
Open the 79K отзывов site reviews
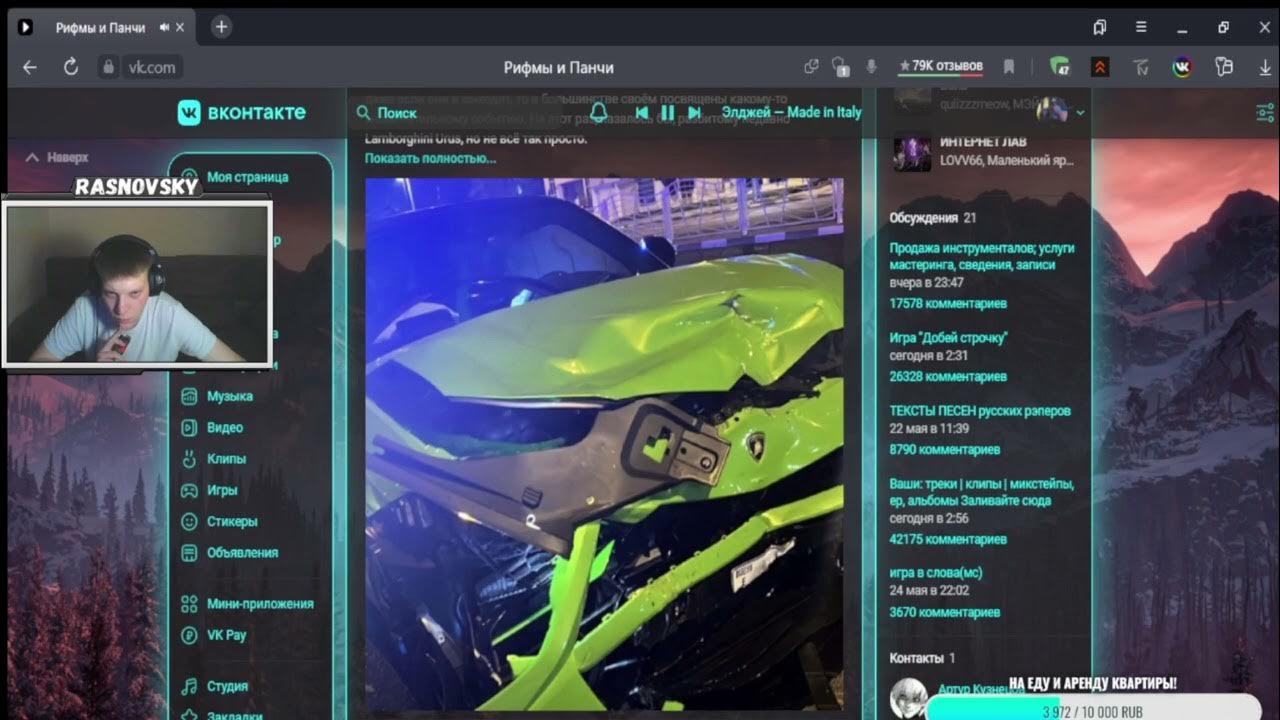[x=941, y=66]
